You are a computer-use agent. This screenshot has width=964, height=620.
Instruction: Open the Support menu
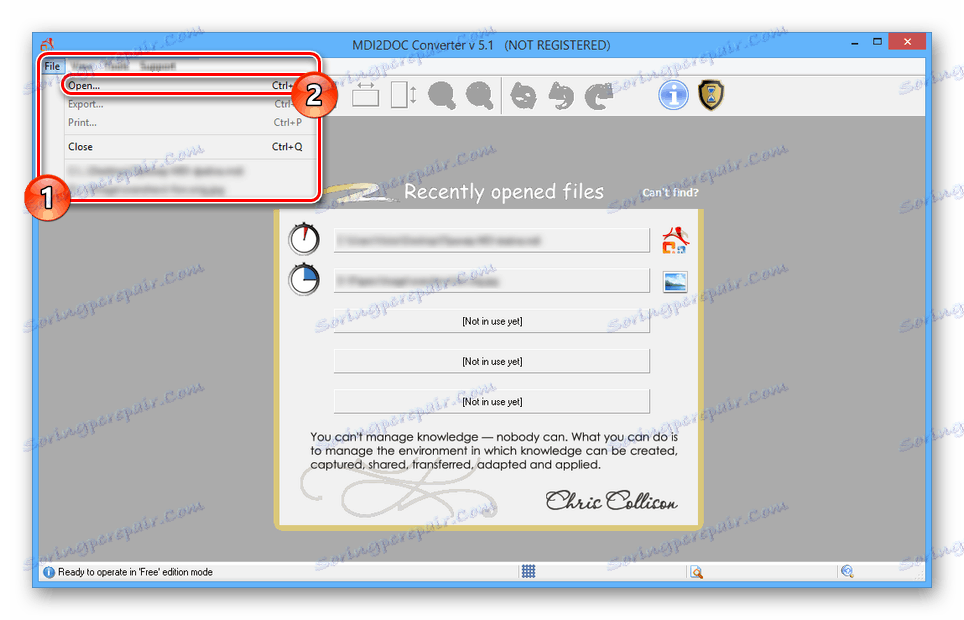(157, 66)
